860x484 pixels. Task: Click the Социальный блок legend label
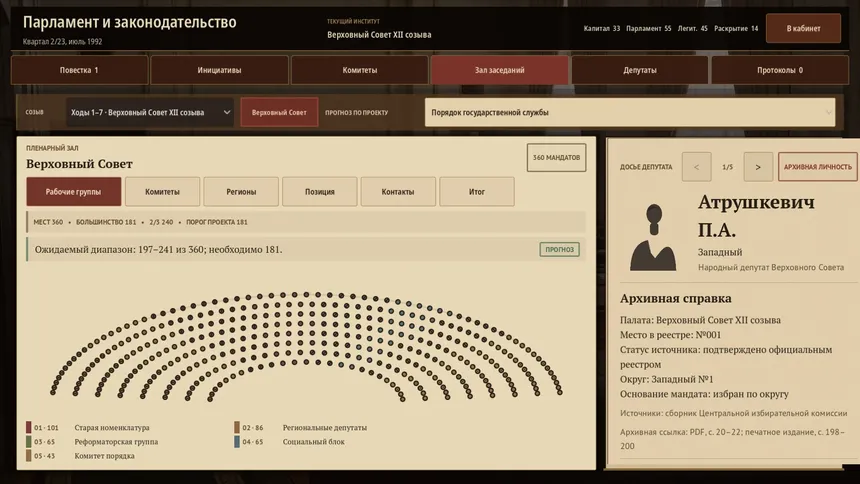(x=314, y=442)
